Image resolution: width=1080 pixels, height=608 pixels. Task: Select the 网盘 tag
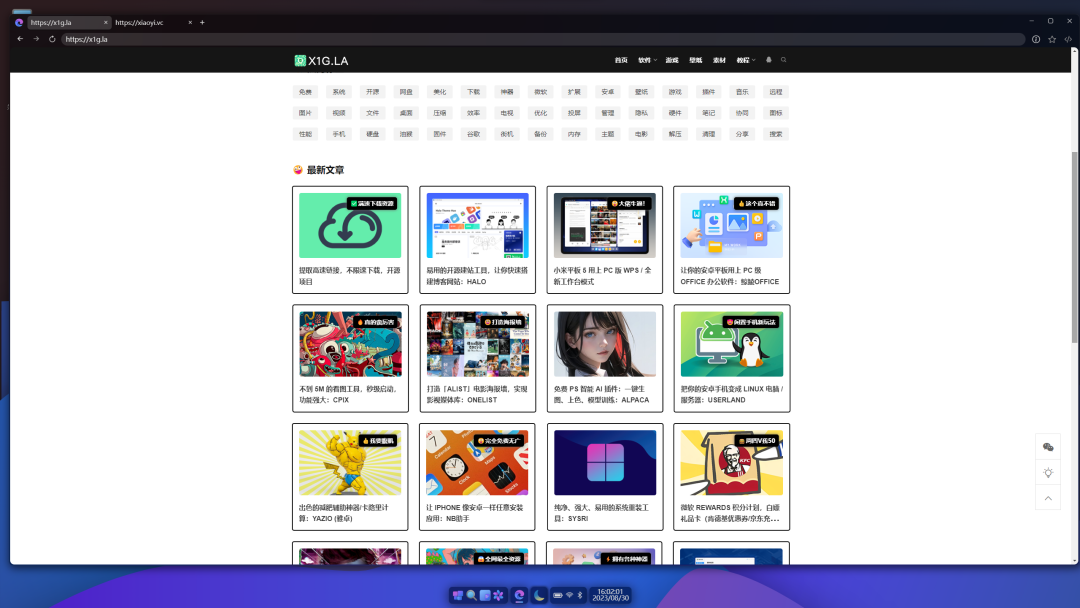pyautogui.click(x=406, y=92)
